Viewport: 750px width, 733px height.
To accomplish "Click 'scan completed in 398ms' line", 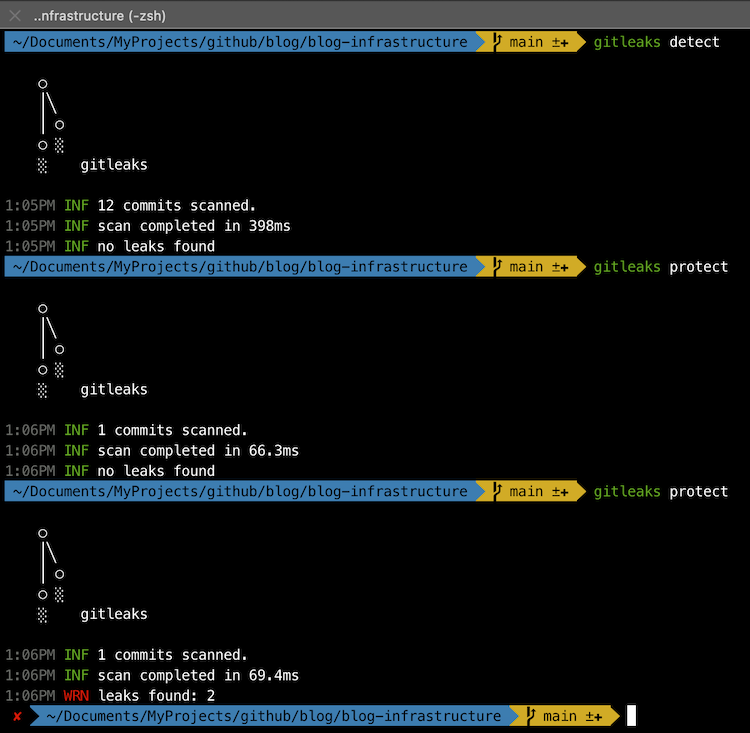I will (194, 226).
